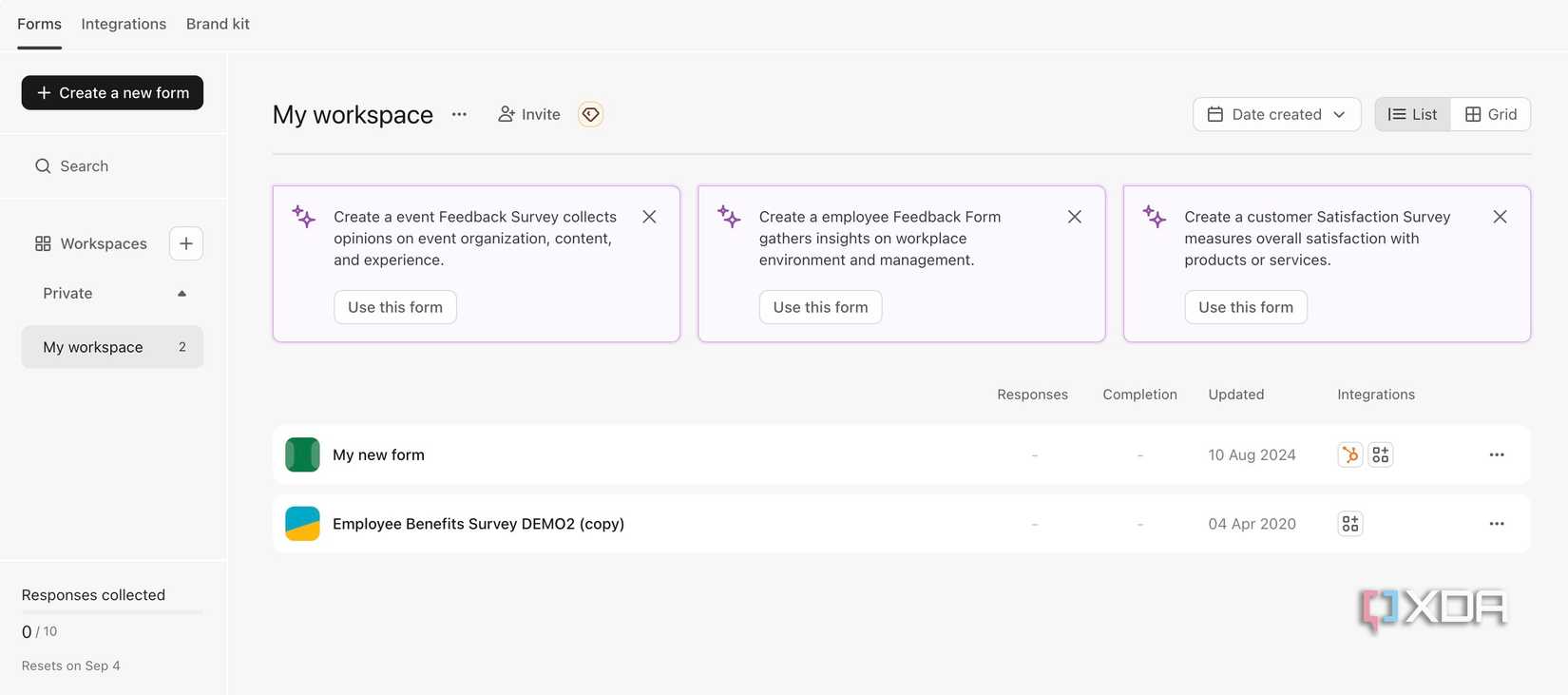Open the Date created sort dropdown

pyautogui.click(x=1276, y=114)
